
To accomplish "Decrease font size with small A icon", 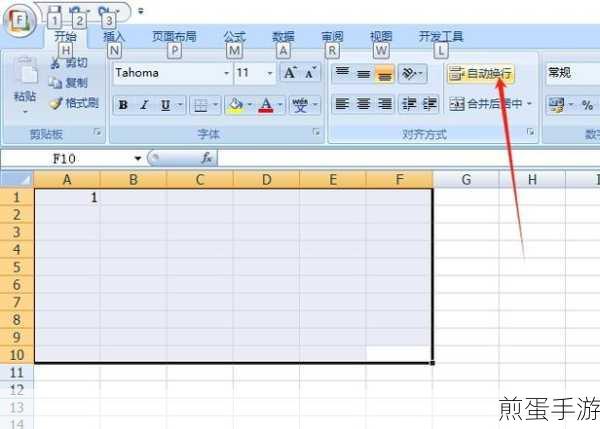I will coord(311,73).
